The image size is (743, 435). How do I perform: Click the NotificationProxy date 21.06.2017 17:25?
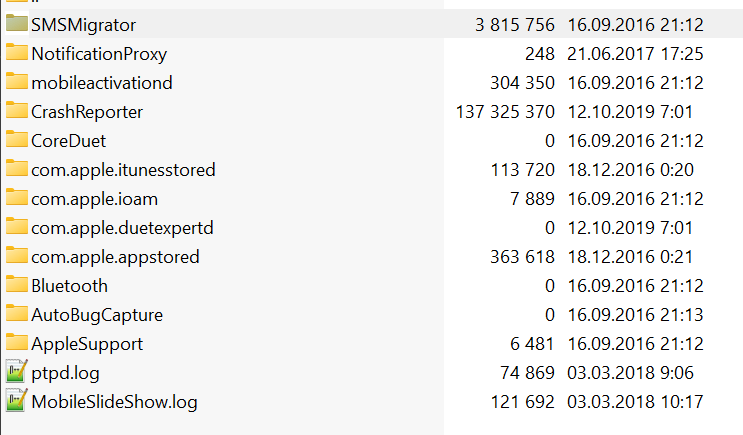(x=635, y=54)
